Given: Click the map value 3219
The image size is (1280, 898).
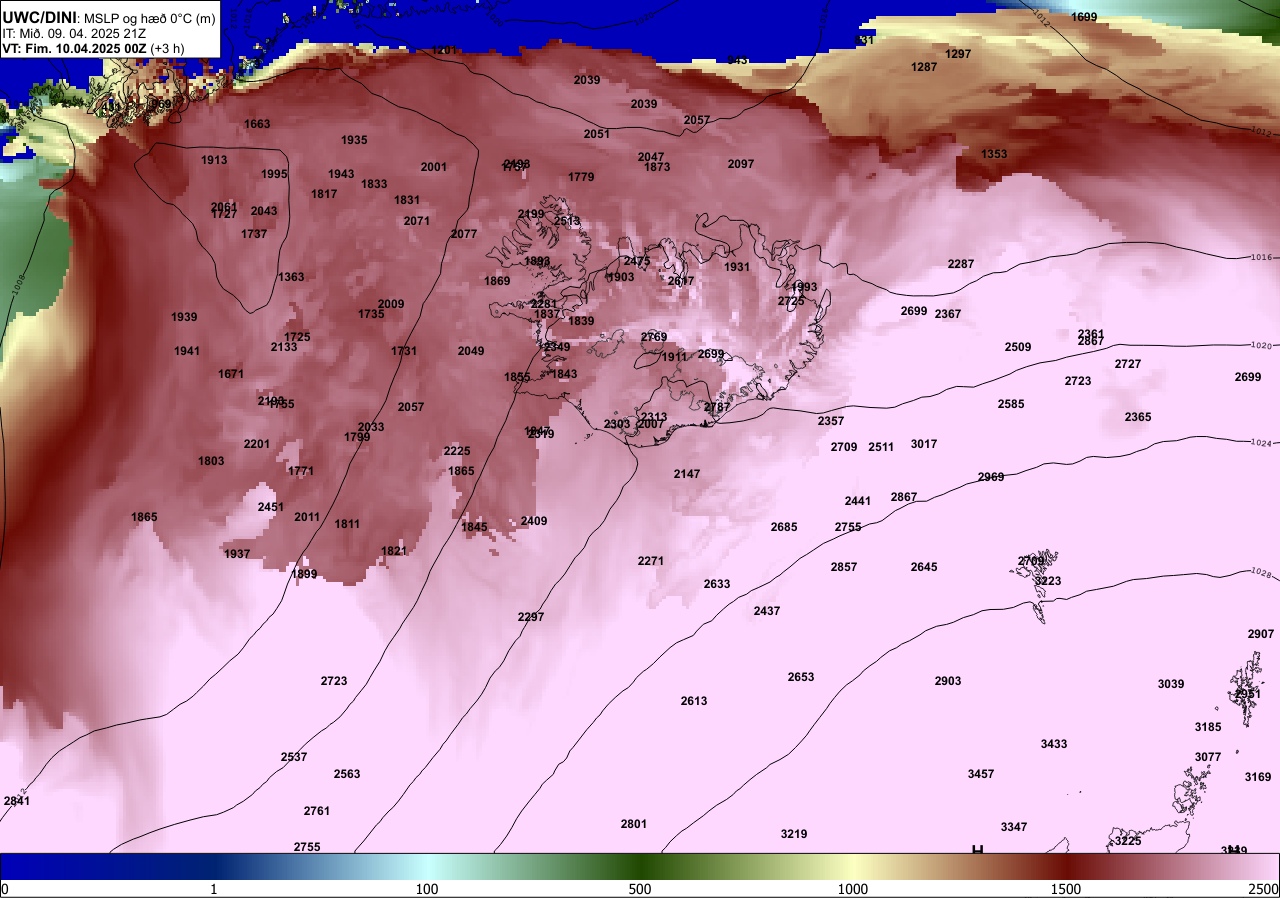Looking at the screenshot, I should 794,834.
